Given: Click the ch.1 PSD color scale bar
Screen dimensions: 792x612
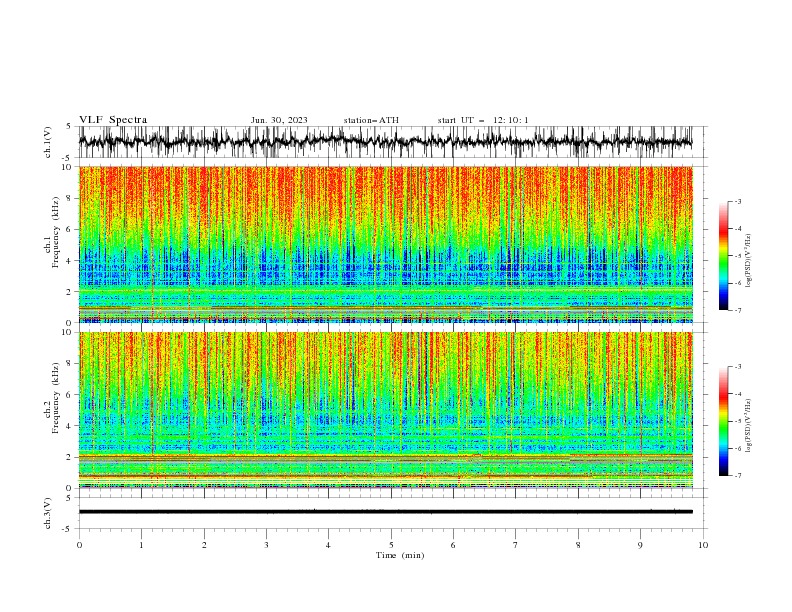Looking at the screenshot, I should coord(724,256).
